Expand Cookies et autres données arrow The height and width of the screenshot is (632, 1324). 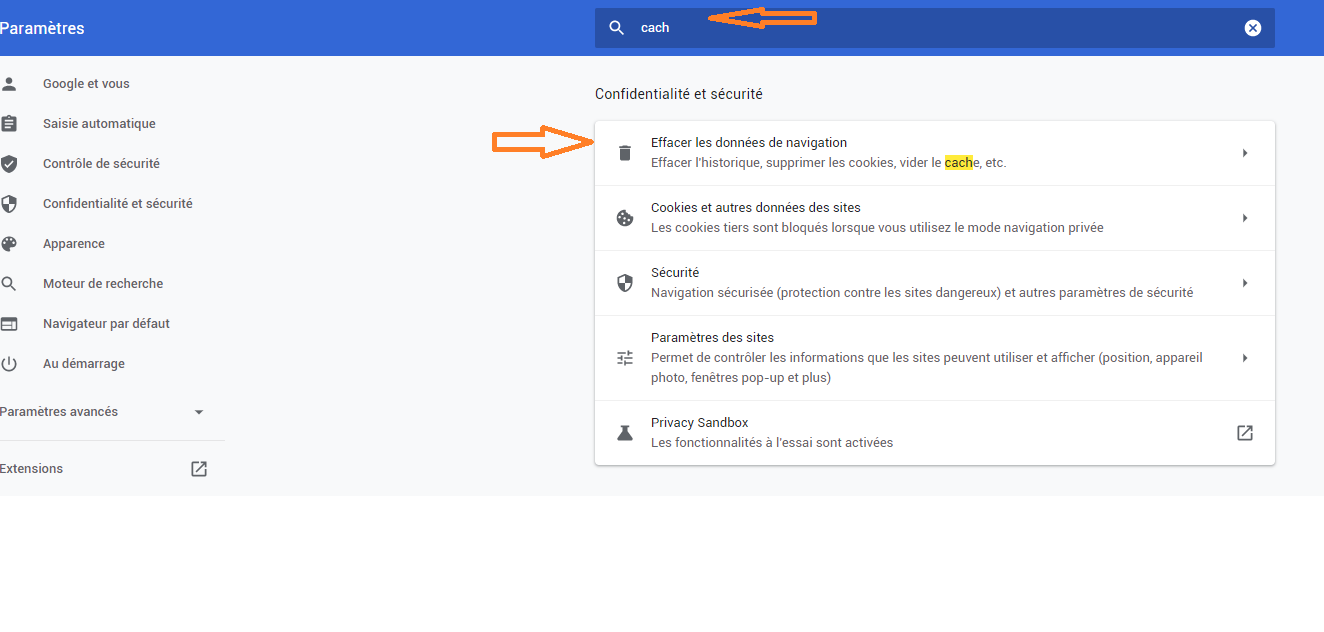click(1244, 218)
